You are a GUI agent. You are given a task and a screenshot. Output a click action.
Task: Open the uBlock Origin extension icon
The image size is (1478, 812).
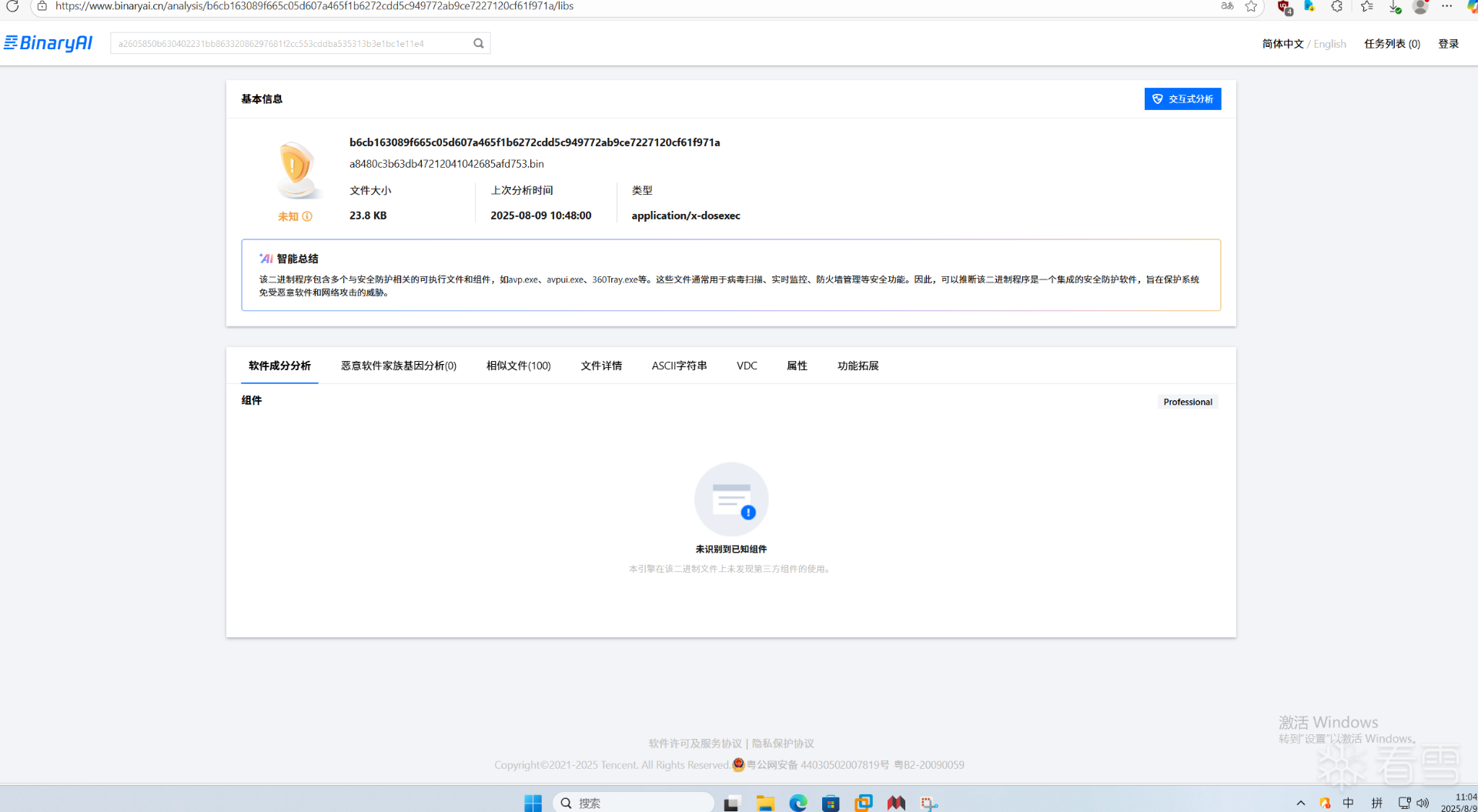pos(1284,7)
